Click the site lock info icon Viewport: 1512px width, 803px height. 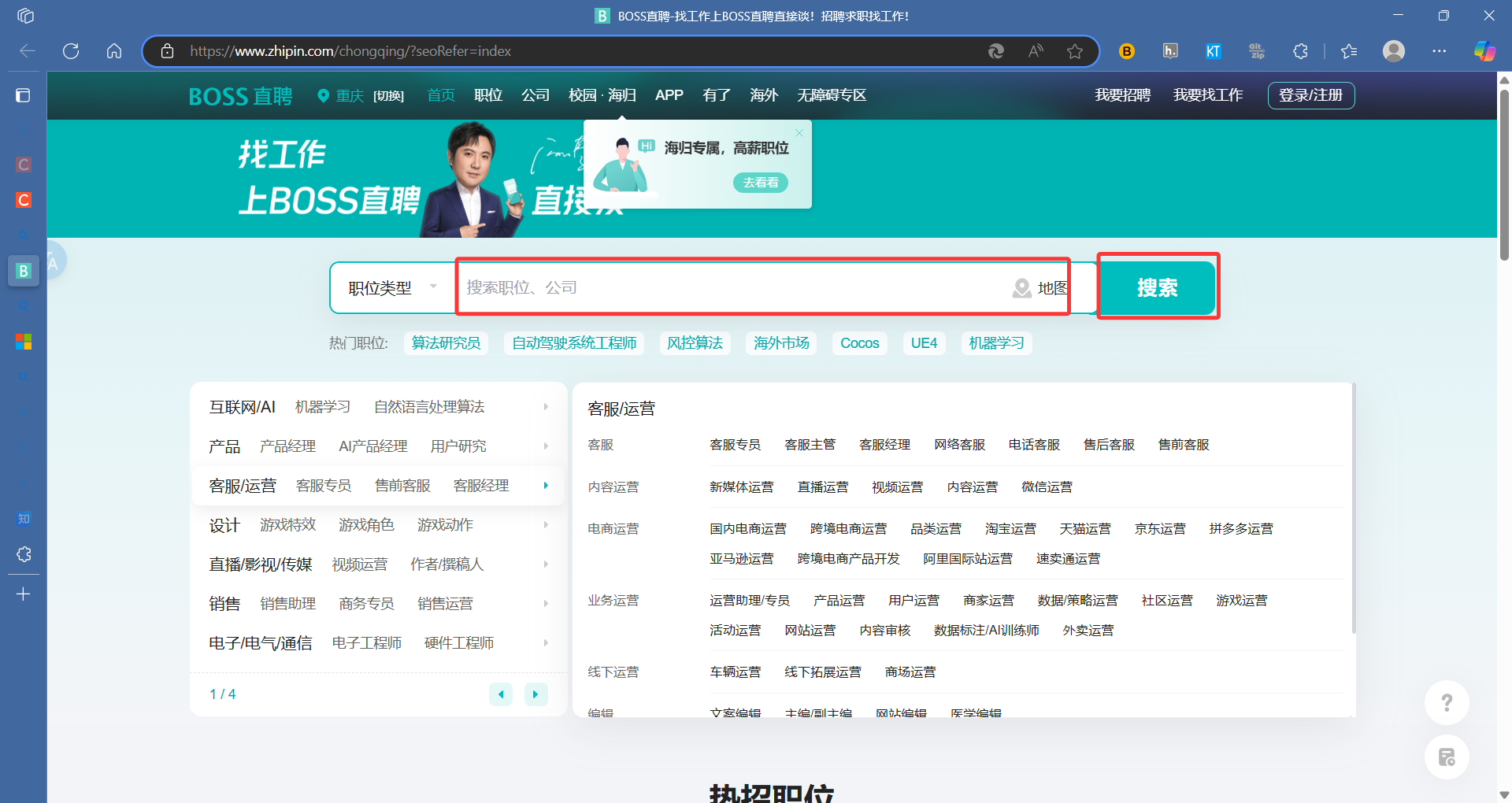click(167, 51)
